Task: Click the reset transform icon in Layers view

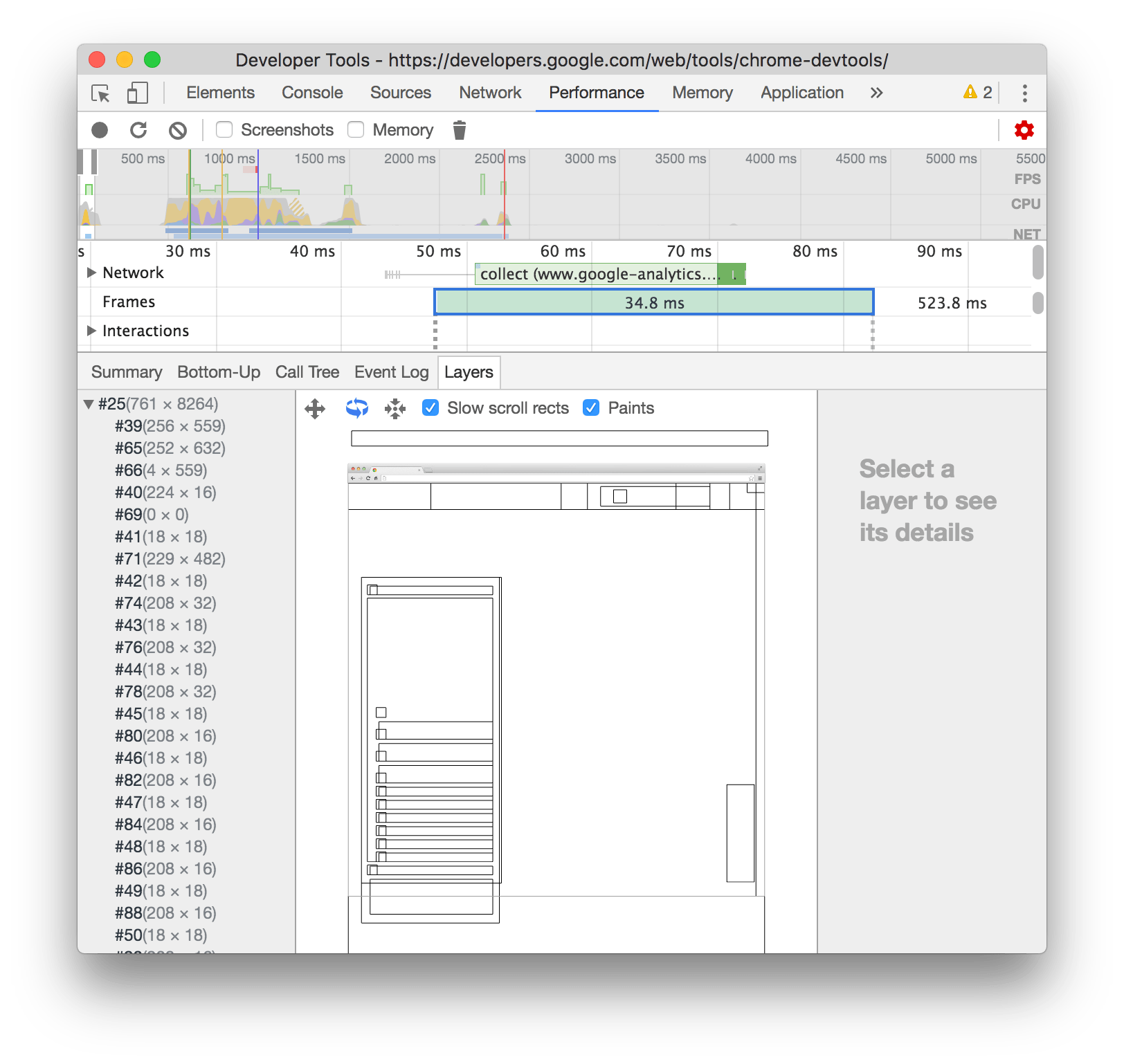Action: click(x=395, y=408)
